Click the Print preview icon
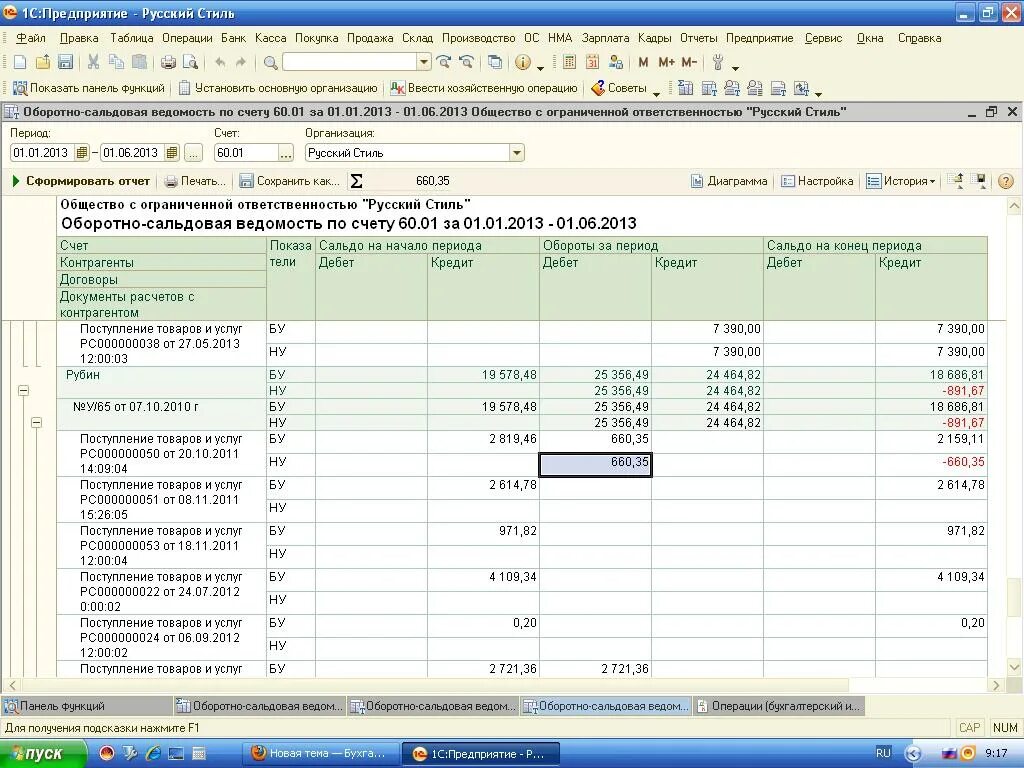 pyautogui.click(x=190, y=62)
